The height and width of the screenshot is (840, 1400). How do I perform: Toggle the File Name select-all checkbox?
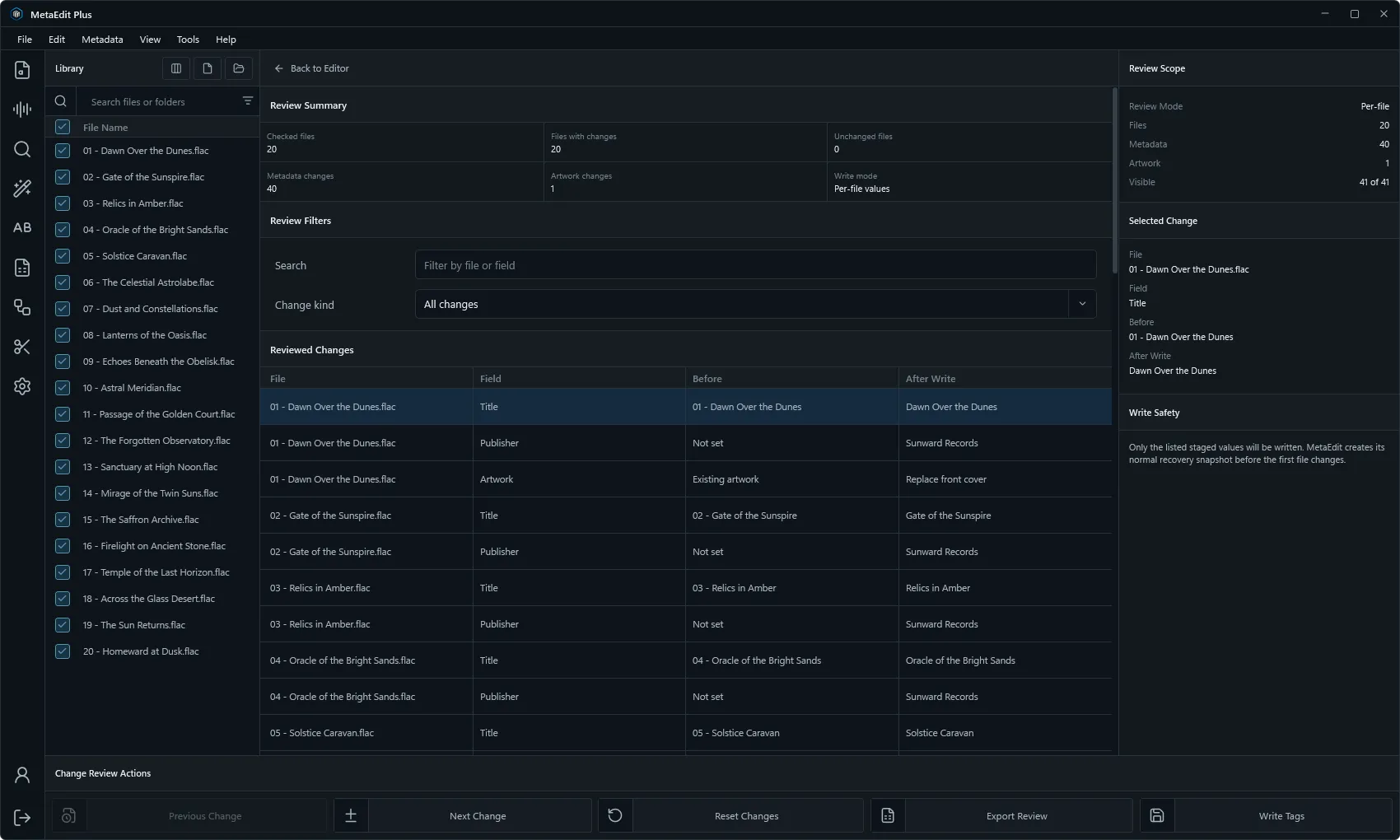click(63, 127)
